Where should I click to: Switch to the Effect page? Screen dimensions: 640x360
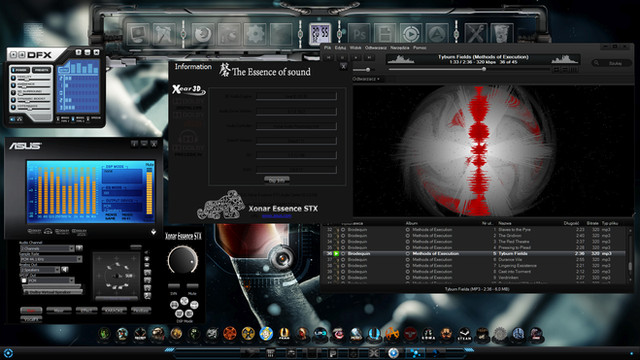point(86,310)
